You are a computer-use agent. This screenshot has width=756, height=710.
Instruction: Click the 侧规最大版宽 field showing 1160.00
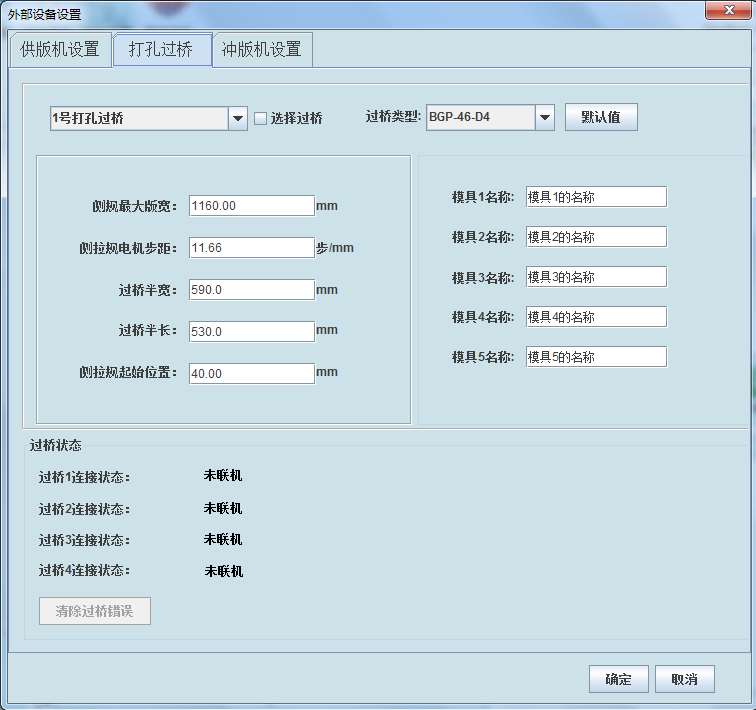point(251,206)
